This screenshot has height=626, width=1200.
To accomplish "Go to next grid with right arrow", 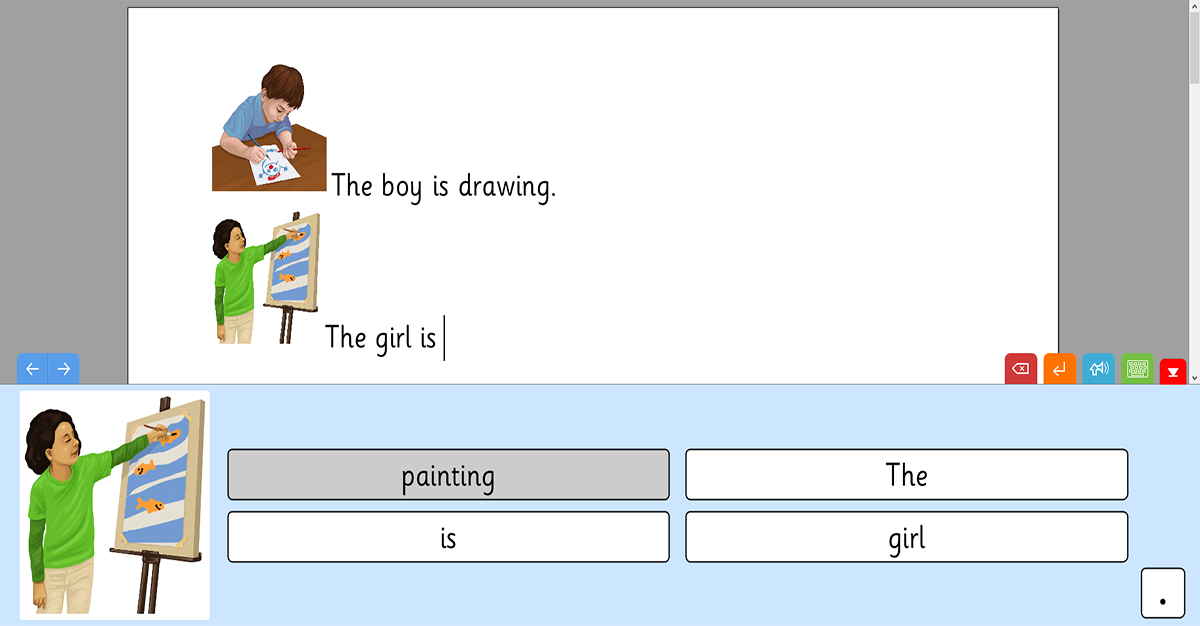I will click(64, 369).
